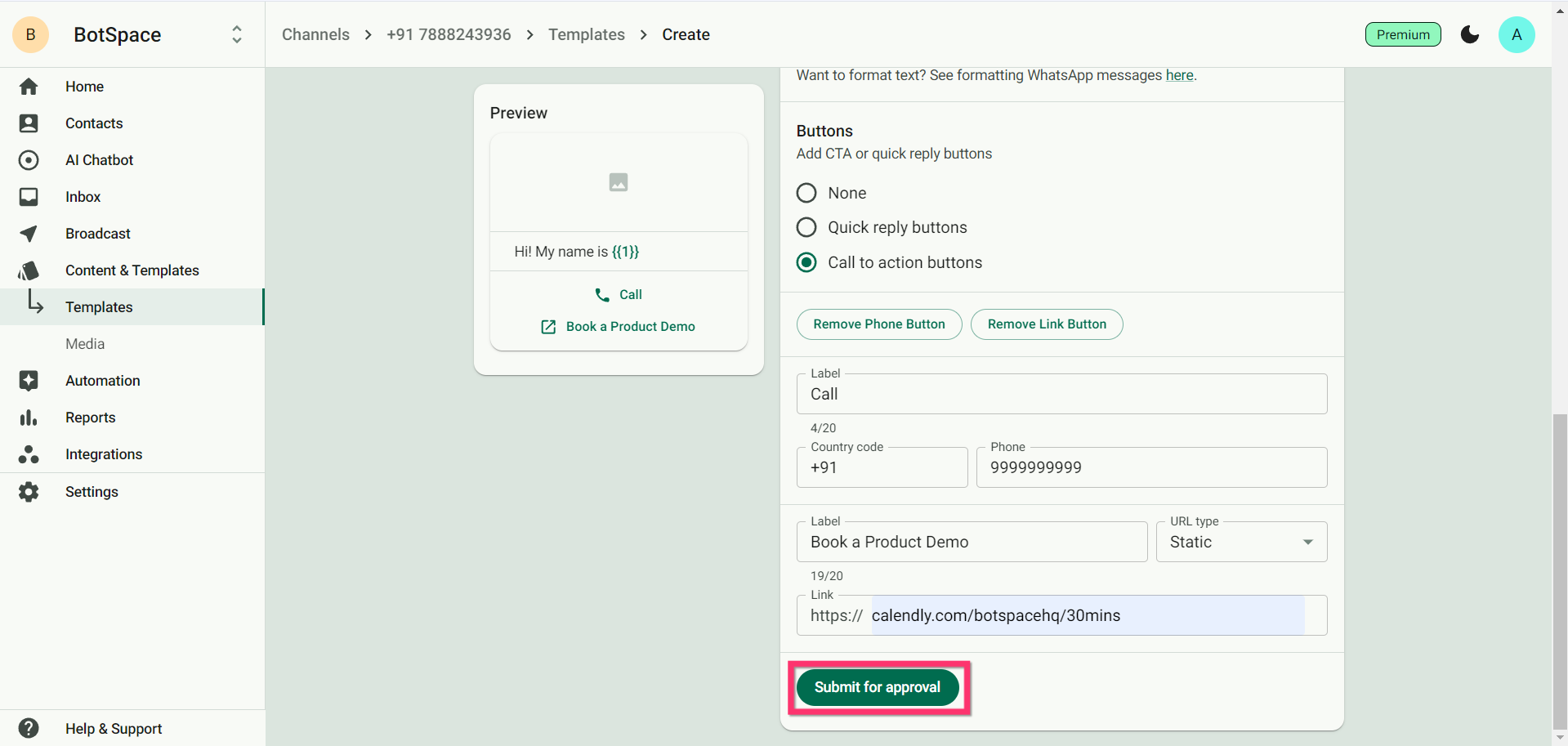
Task: Click the Home house icon
Action: [x=29, y=87]
